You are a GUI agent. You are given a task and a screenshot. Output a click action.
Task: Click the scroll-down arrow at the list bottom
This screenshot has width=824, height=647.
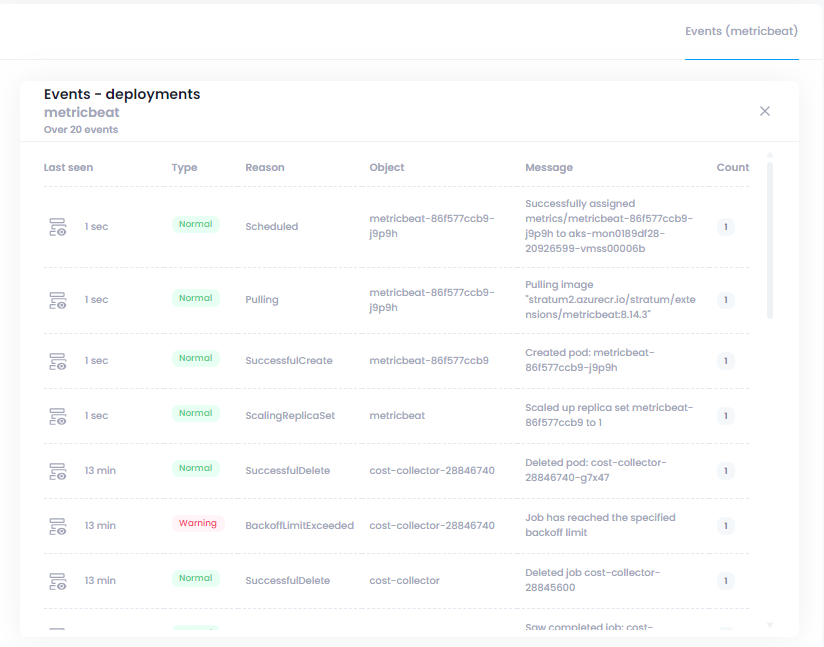pos(769,625)
